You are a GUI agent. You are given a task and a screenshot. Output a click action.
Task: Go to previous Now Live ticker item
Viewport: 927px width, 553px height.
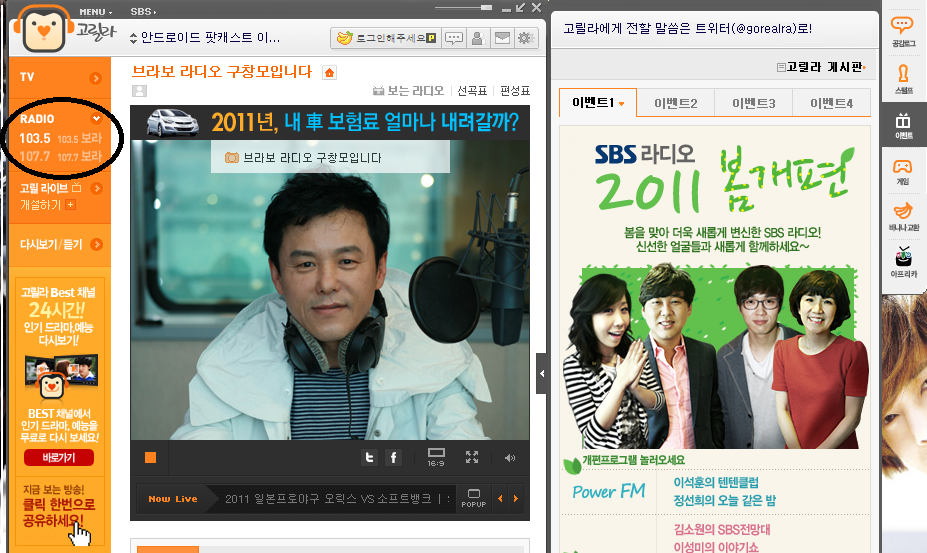pos(500,499)
